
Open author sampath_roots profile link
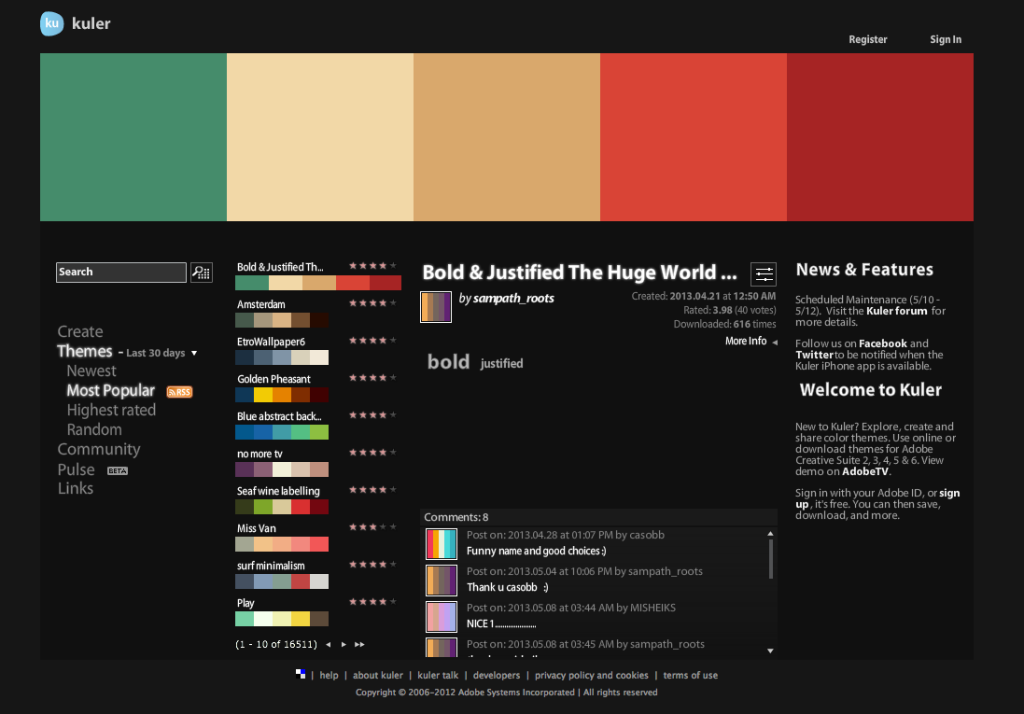[x=513, y=298]
